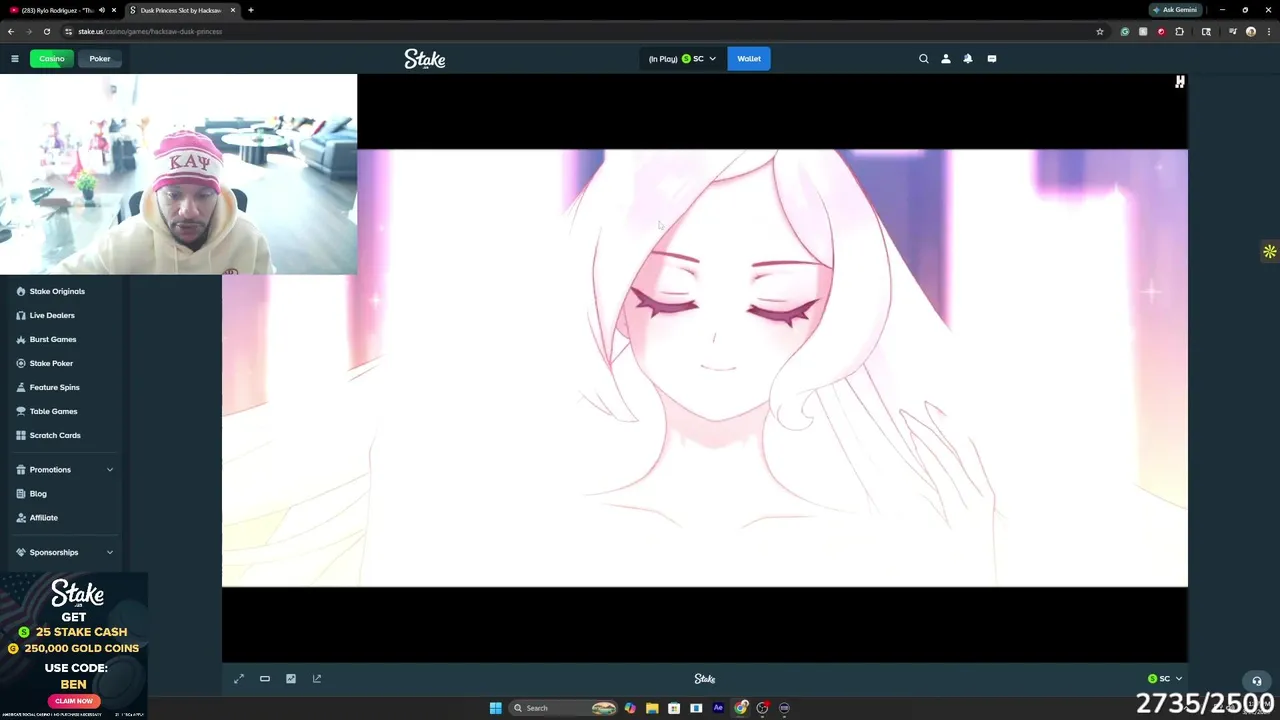Image resolution: width=1280 pixels, height=720 pixels.
Task: Expand the Sponsorships section
Action: tap(64, 552)
